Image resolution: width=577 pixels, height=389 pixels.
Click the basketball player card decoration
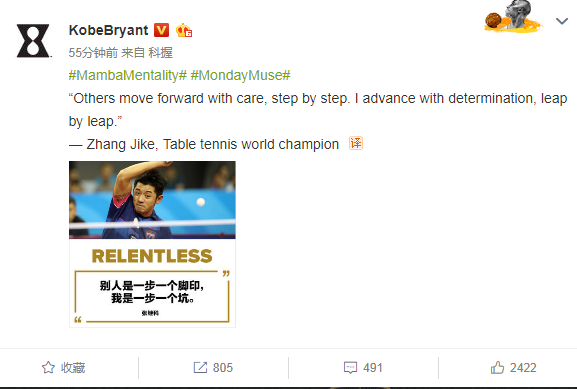(x=513, y=16)
